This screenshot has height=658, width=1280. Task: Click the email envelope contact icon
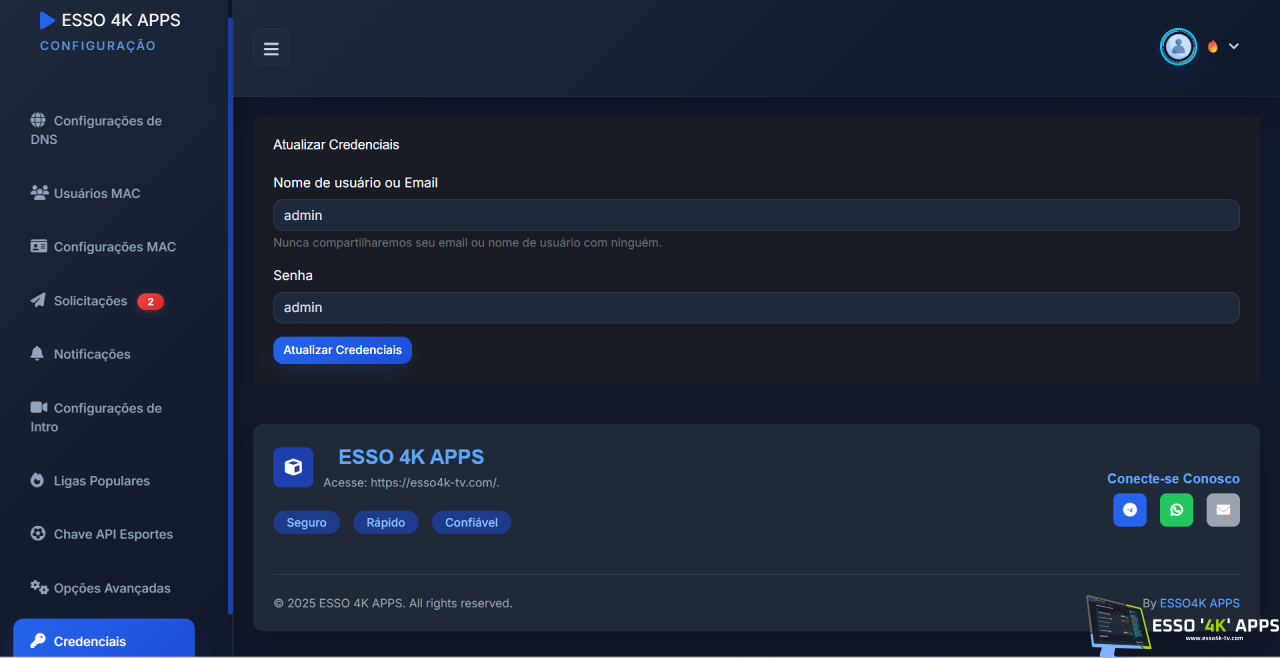[x=1222, y=510]
